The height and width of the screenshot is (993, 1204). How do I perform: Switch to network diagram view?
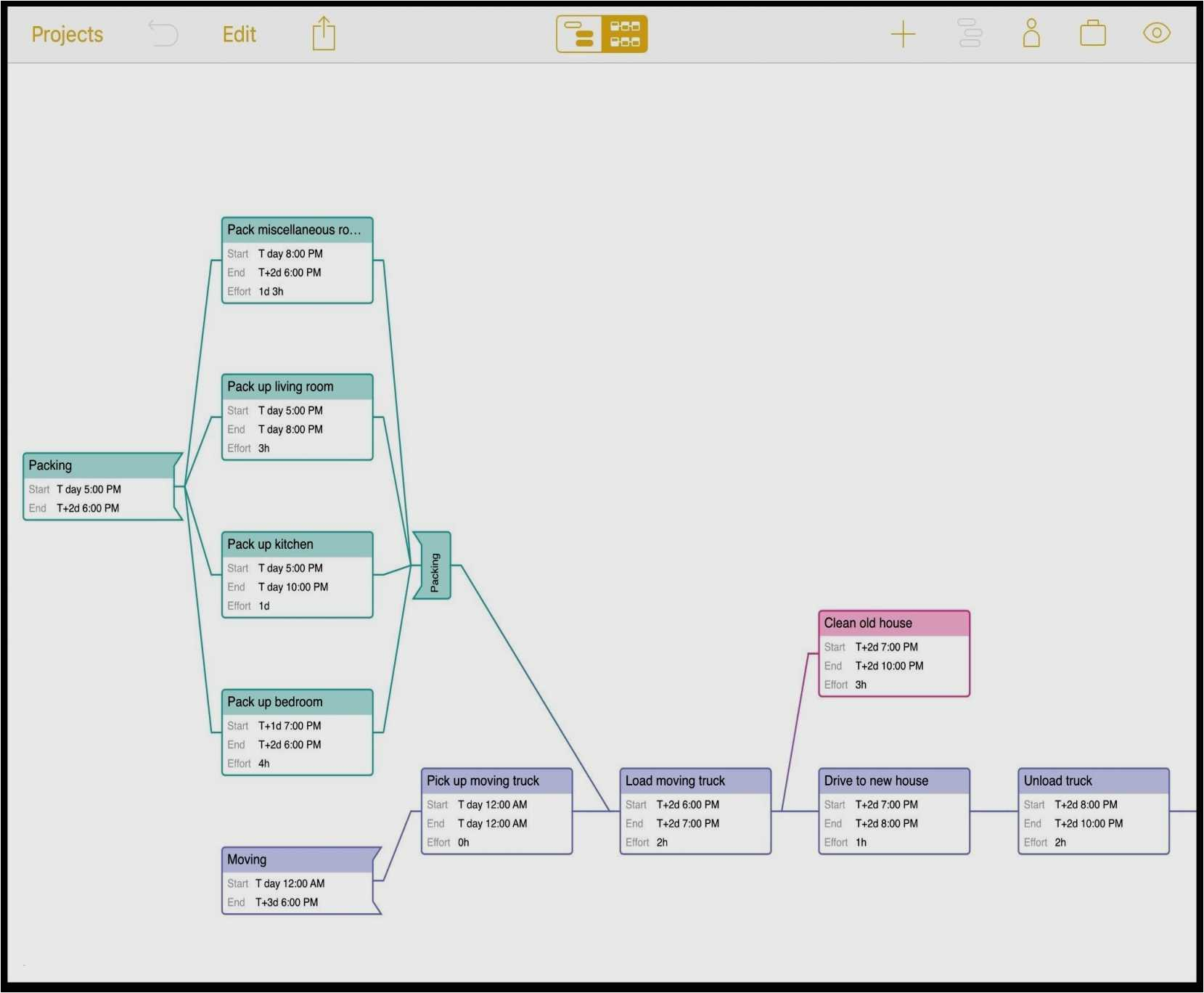(x=624, y=34)
